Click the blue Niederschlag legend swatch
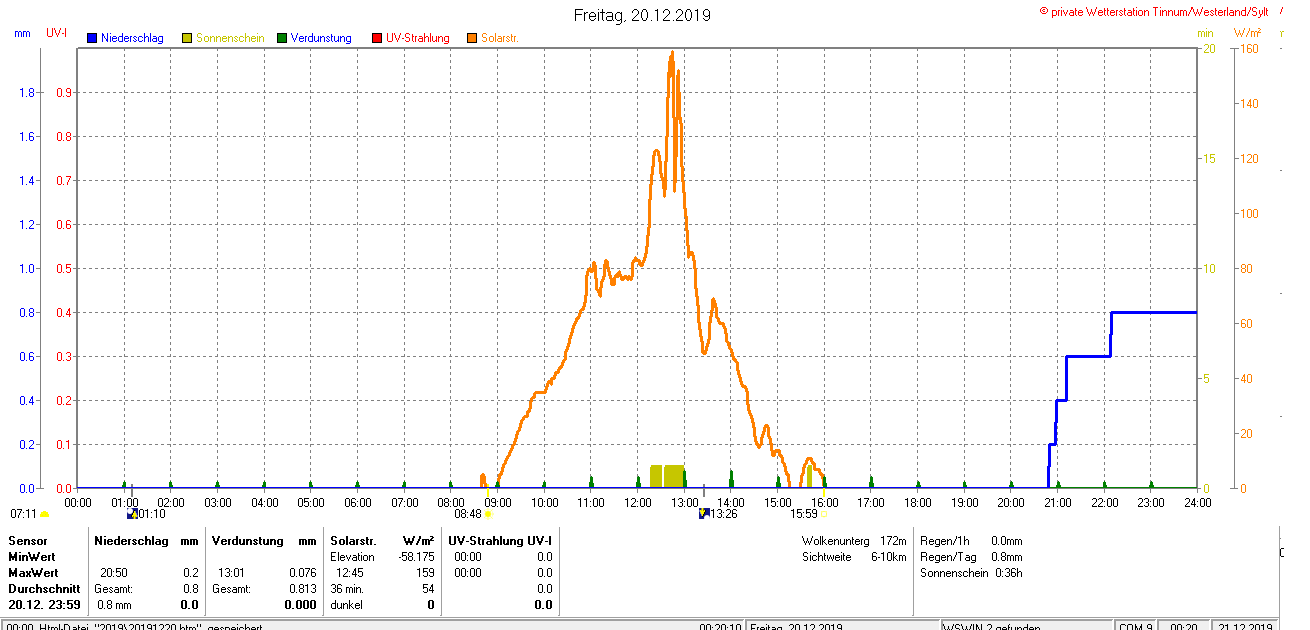The height and width of the screenshot is (630, 1310). (92, 38)
